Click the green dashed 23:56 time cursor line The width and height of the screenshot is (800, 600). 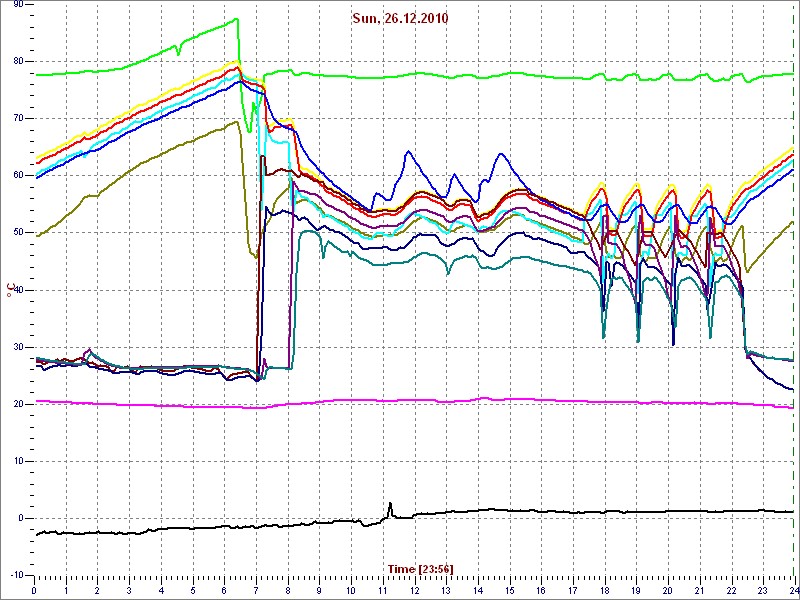[793, 290]
